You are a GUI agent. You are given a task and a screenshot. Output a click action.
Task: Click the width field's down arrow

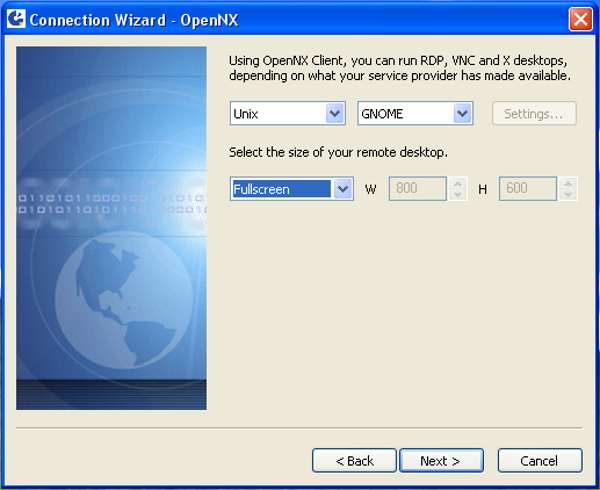458,194
